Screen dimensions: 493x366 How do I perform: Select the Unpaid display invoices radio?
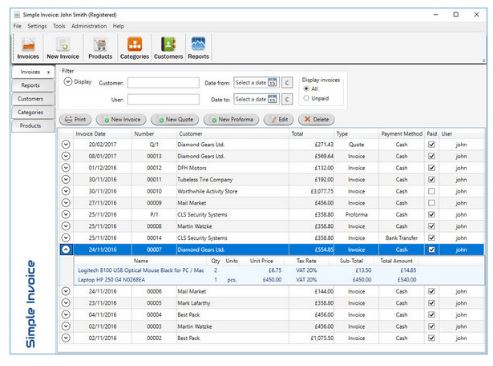[x=306, y=98]
